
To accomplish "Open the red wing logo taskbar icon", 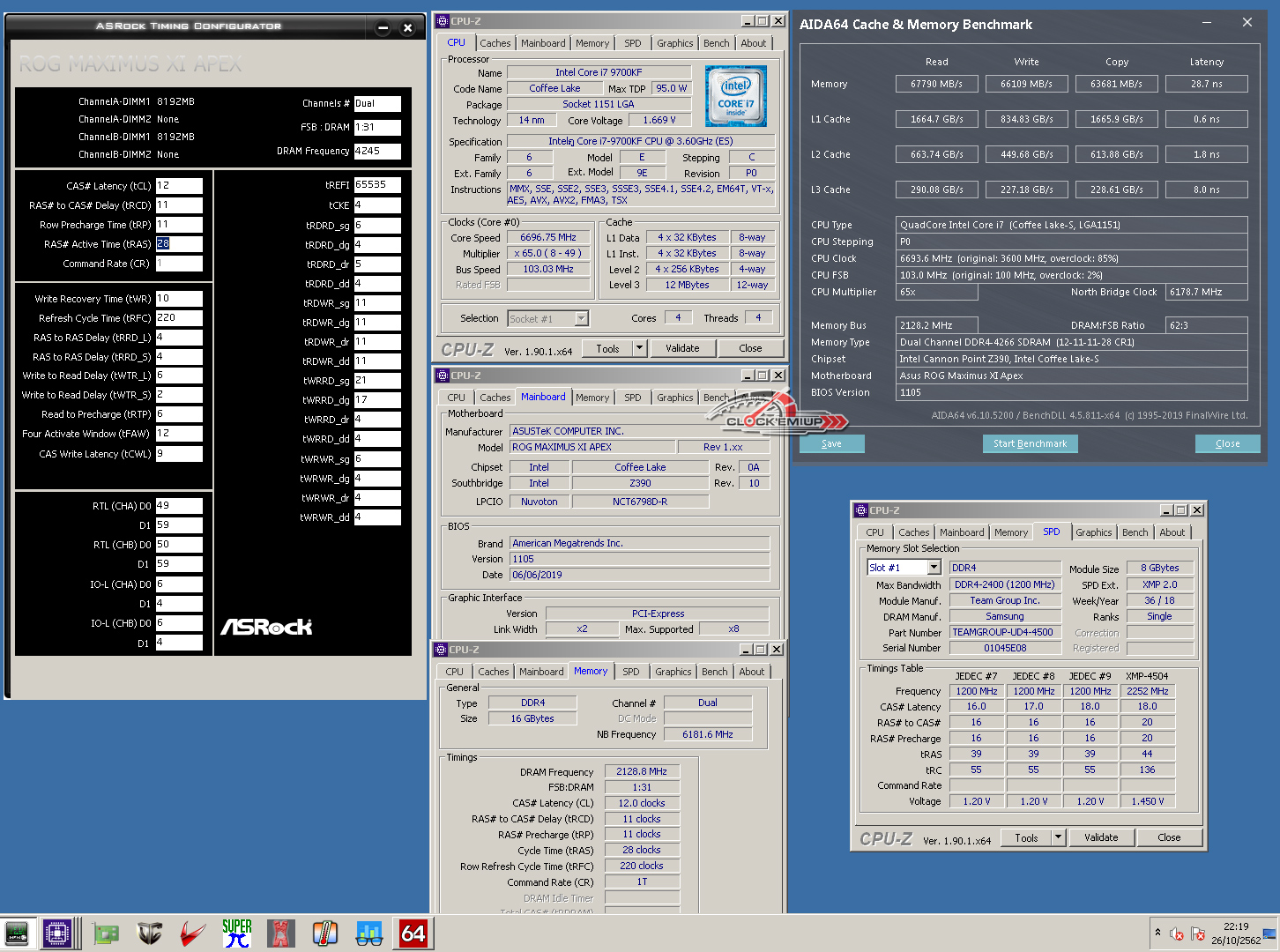I will pyautogui.click(x=193, y=933).
